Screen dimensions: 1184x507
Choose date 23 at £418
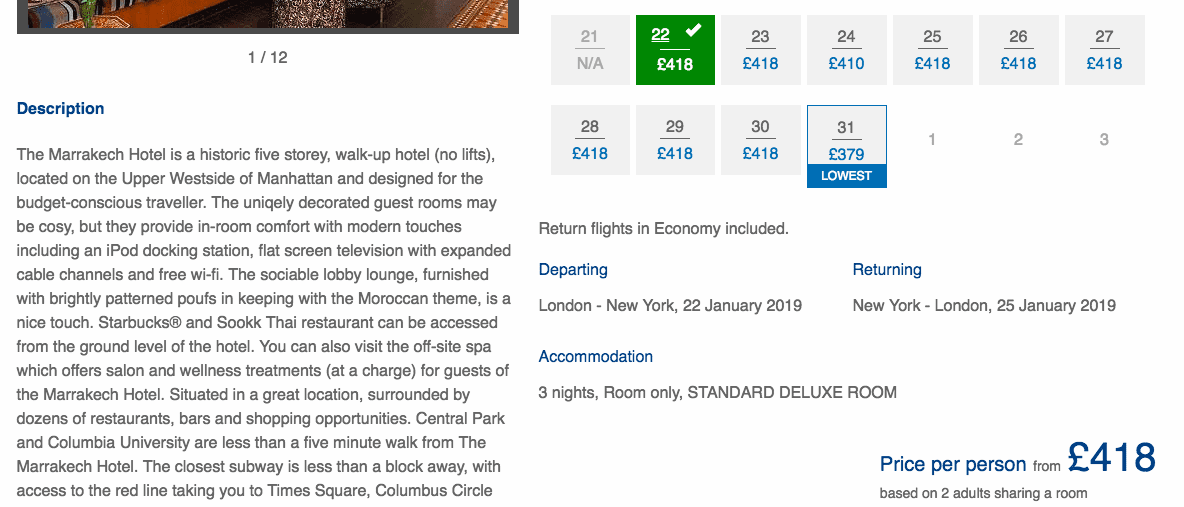coord(760,50)
